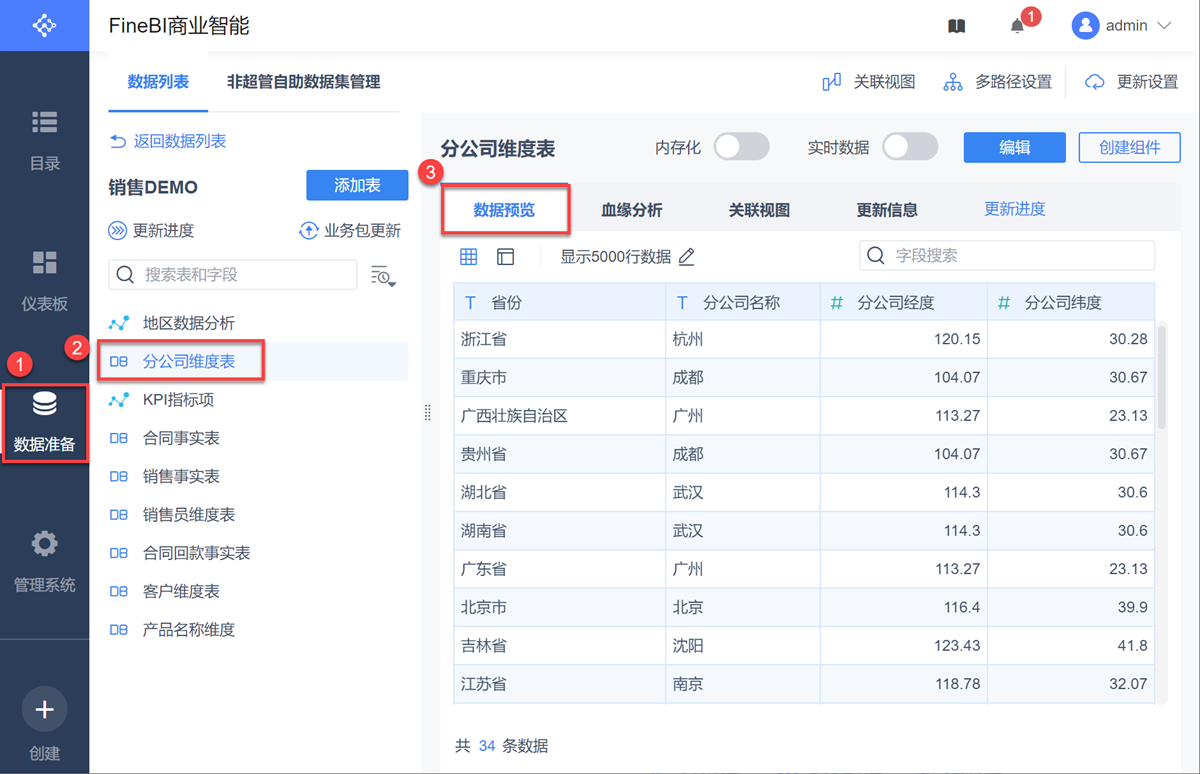Toggle the 实时数据 switch
Screen dimensions: 1200x774
click(910, 147)
